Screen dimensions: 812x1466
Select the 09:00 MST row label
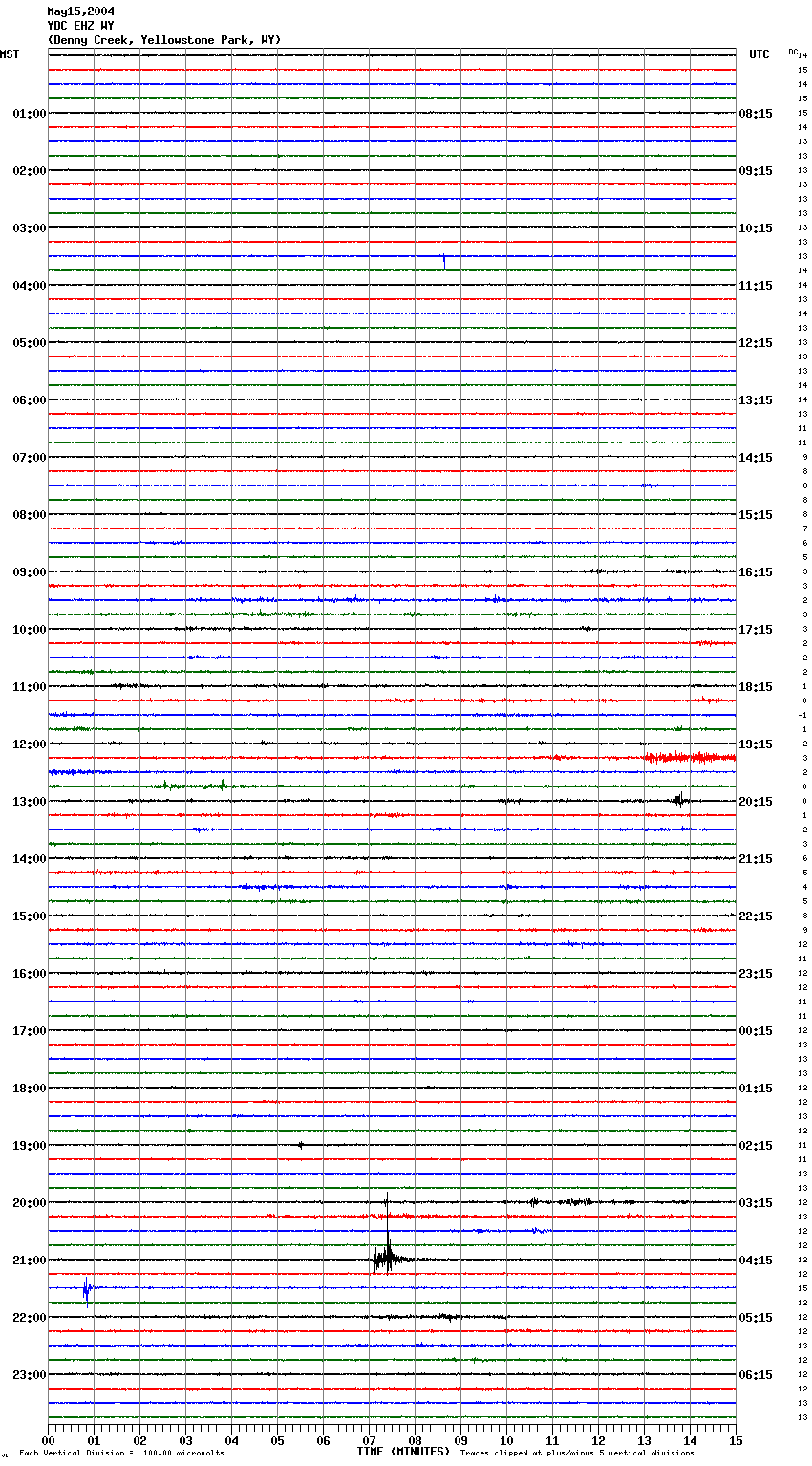coord(29,572)
